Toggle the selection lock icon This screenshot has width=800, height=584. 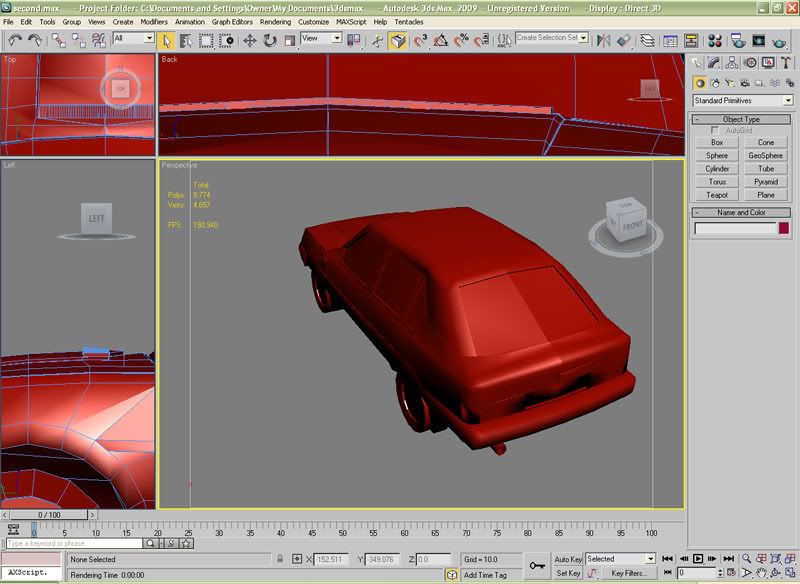click(x=281, y=559)
